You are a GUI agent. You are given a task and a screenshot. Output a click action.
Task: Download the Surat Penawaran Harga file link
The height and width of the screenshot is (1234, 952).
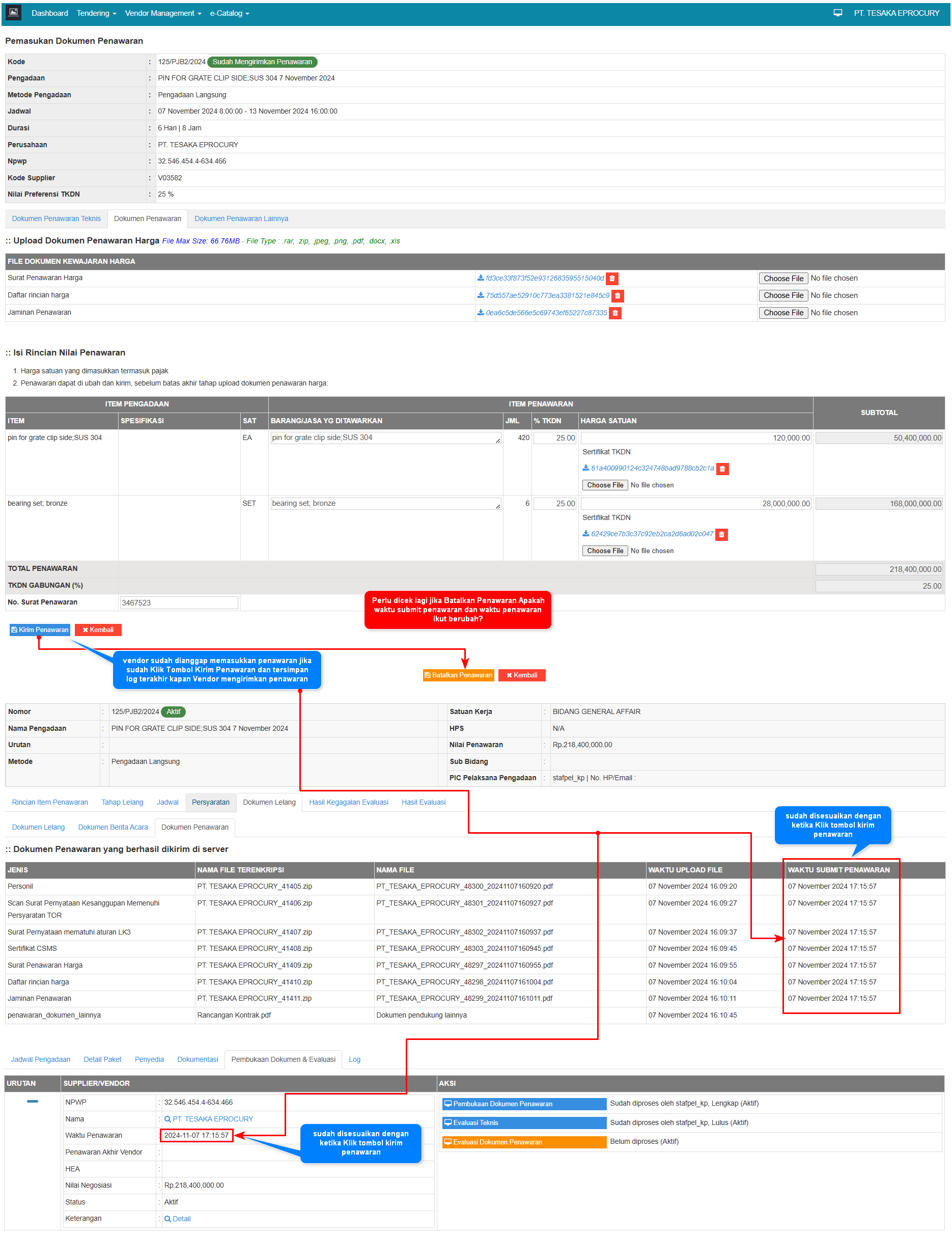544,279
